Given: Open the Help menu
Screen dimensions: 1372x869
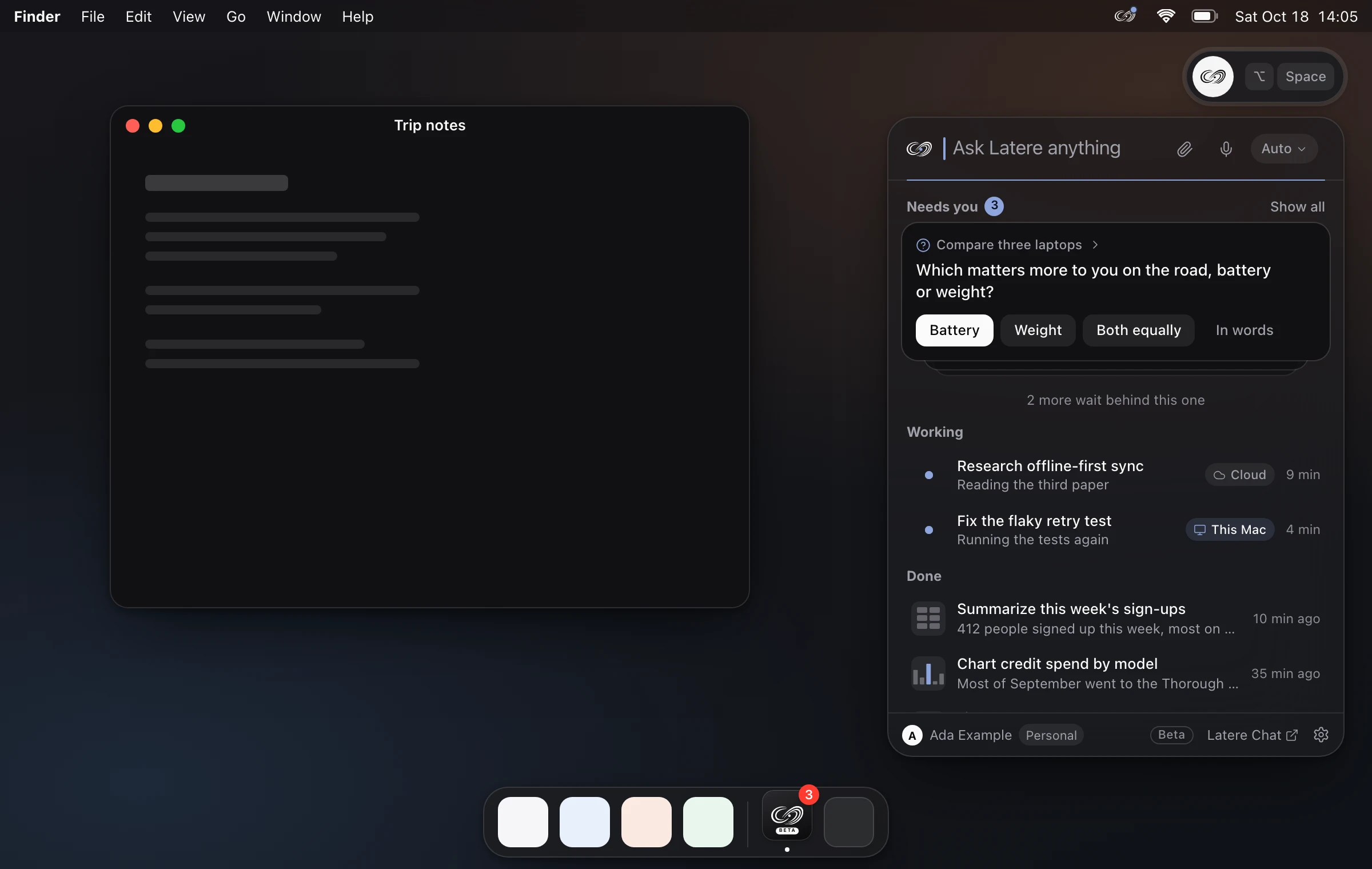Looking at the screenshot, I should click(x=357, y=17).
